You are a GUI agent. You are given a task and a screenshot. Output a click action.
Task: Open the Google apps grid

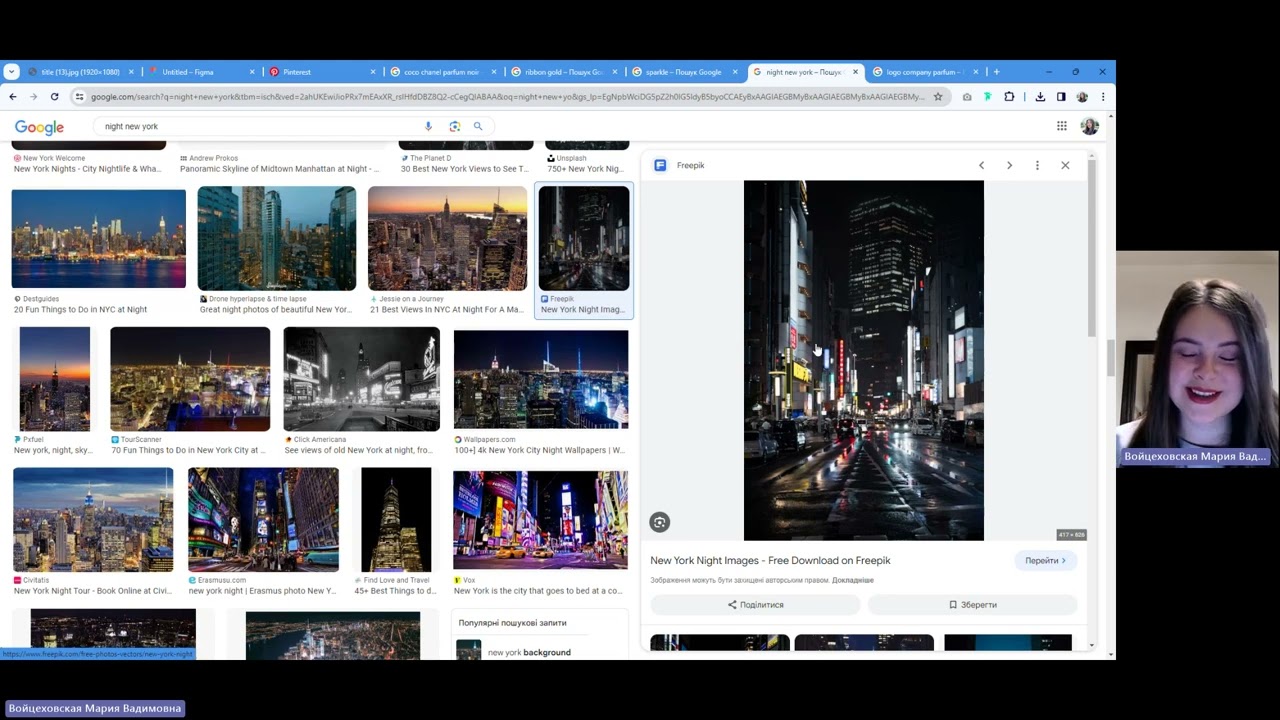1062,126
